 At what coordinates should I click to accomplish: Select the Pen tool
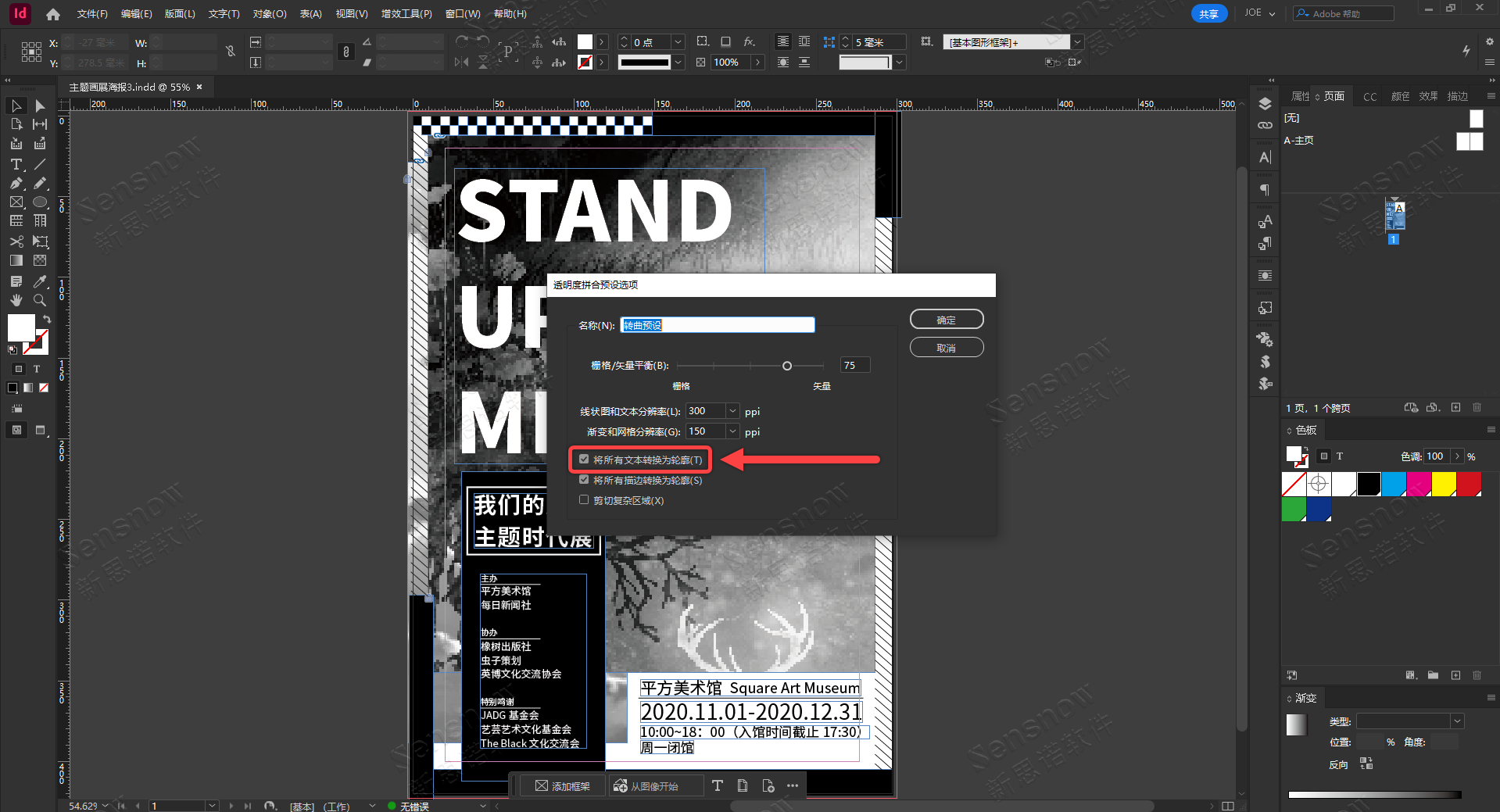click(x=16, y=183)
